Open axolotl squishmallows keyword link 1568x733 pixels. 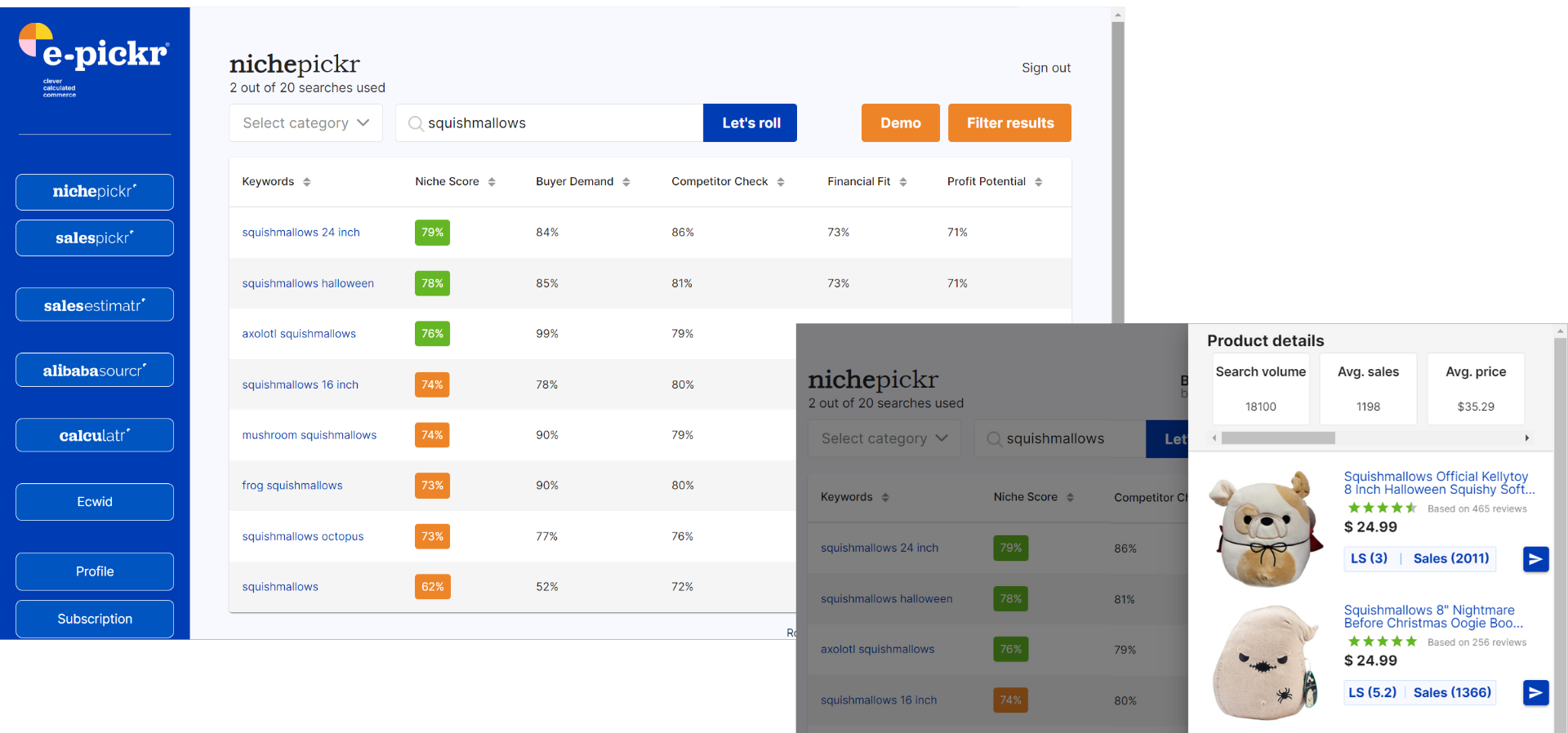299,334
